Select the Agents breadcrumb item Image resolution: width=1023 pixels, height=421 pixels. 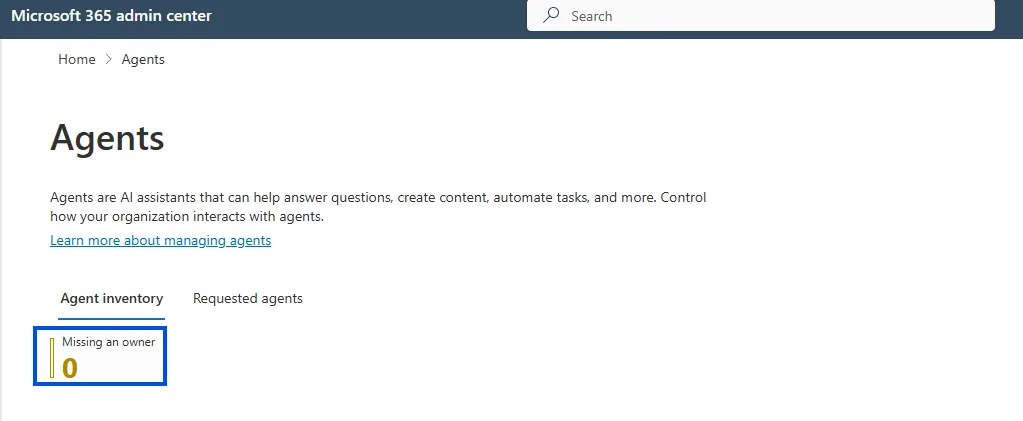tap(143, 59)
